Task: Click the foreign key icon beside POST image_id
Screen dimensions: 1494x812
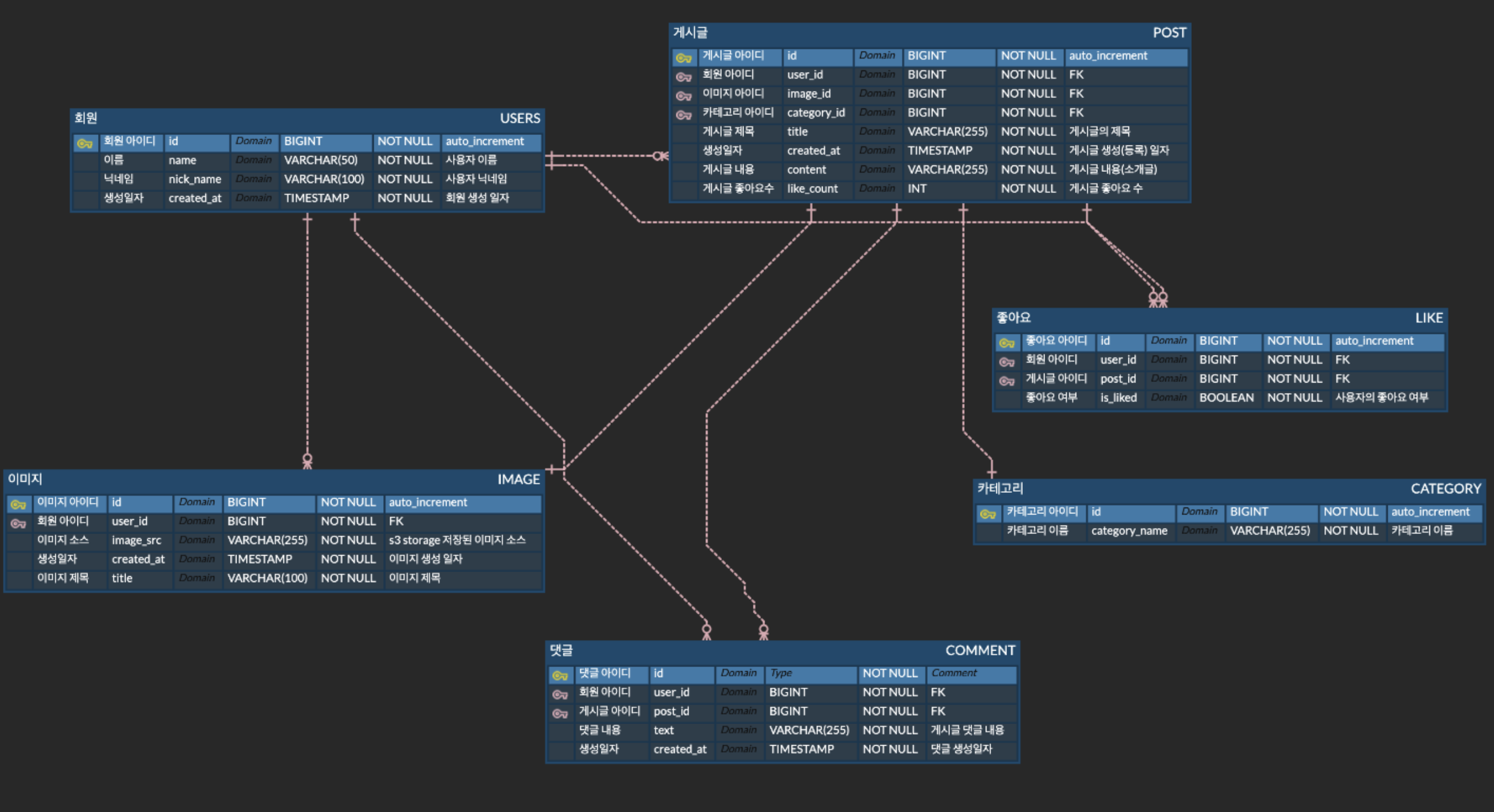Action: [x=684, y=95]
